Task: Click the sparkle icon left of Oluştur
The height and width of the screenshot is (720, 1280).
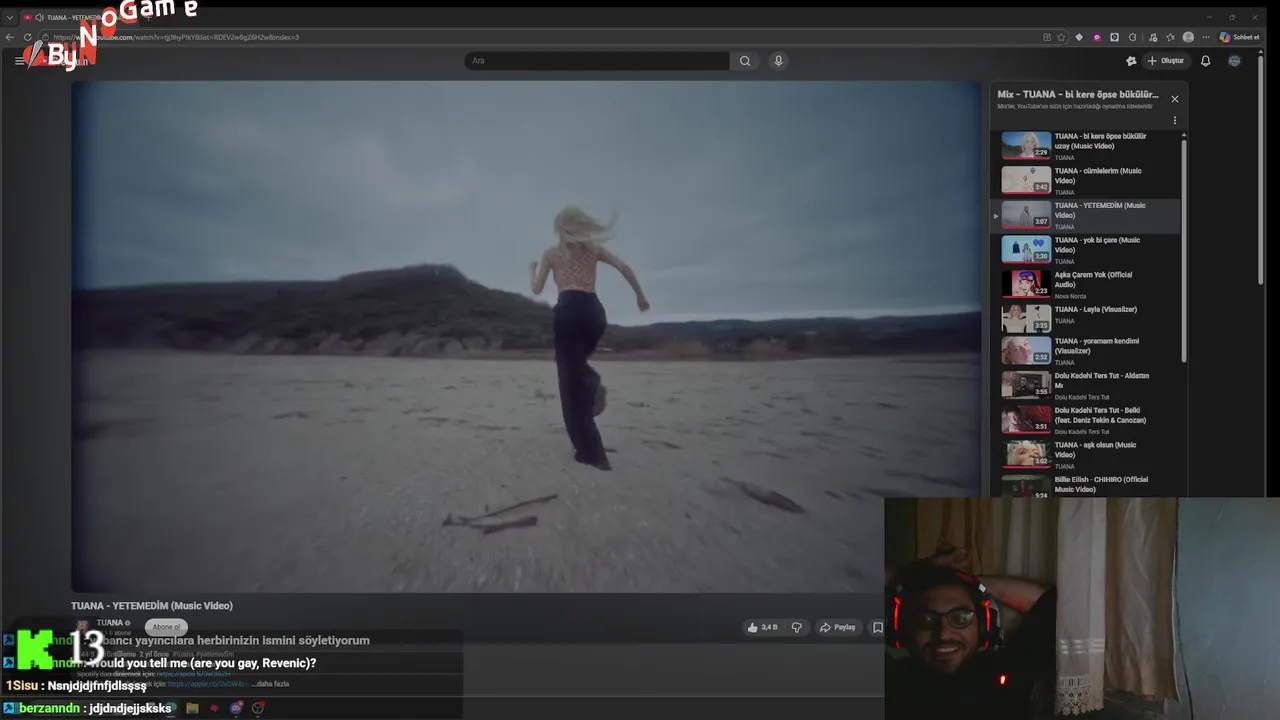Action: coord(1131,61)
